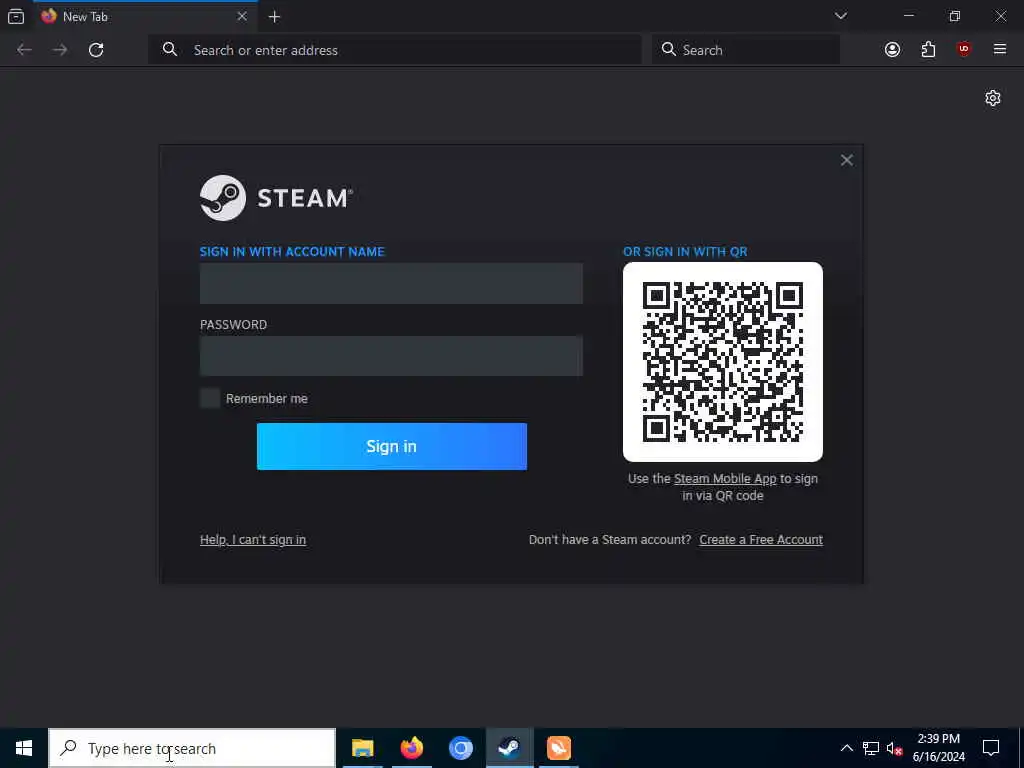
Task: Open the Extensions puzzle icon
Action: tap(928, 50)
